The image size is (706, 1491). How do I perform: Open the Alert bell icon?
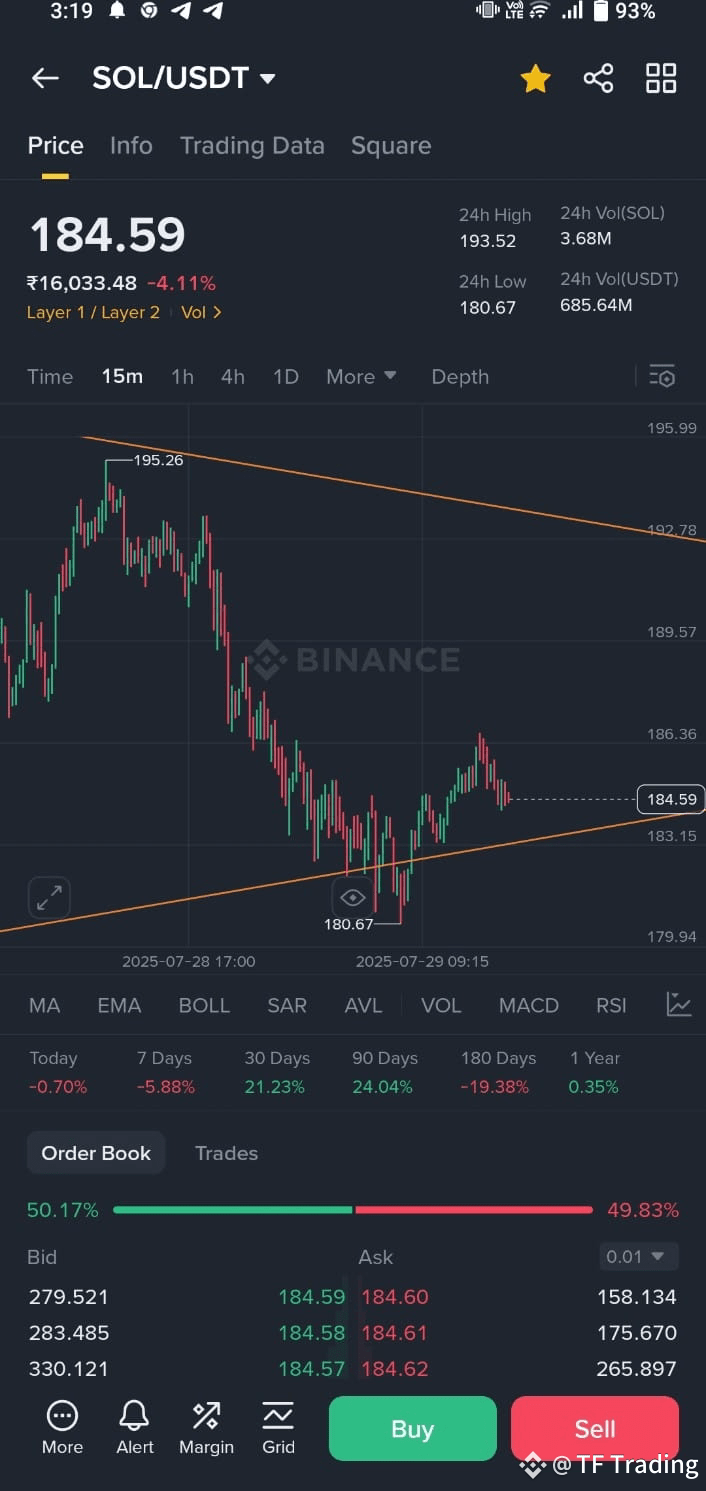[x=135, y=1427]
